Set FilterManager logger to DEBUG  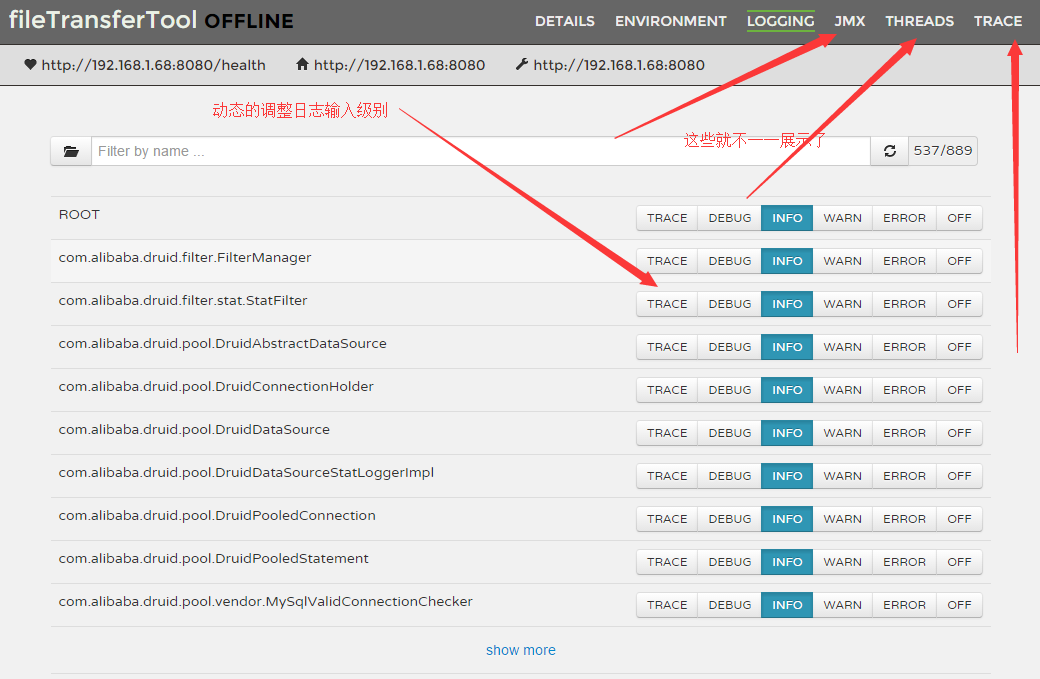pyautogui.click(x=730, y=261)
